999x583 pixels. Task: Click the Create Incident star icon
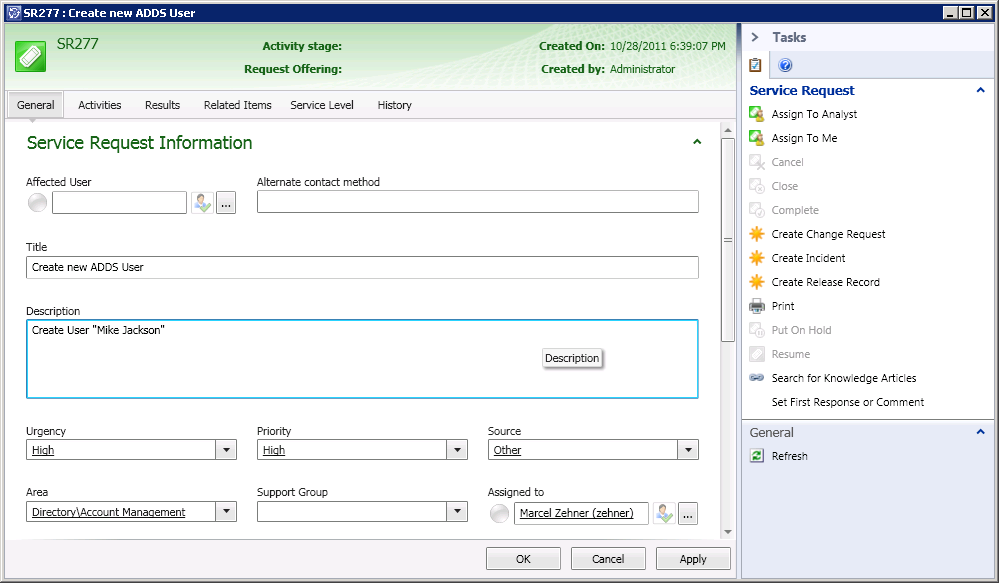757,258
